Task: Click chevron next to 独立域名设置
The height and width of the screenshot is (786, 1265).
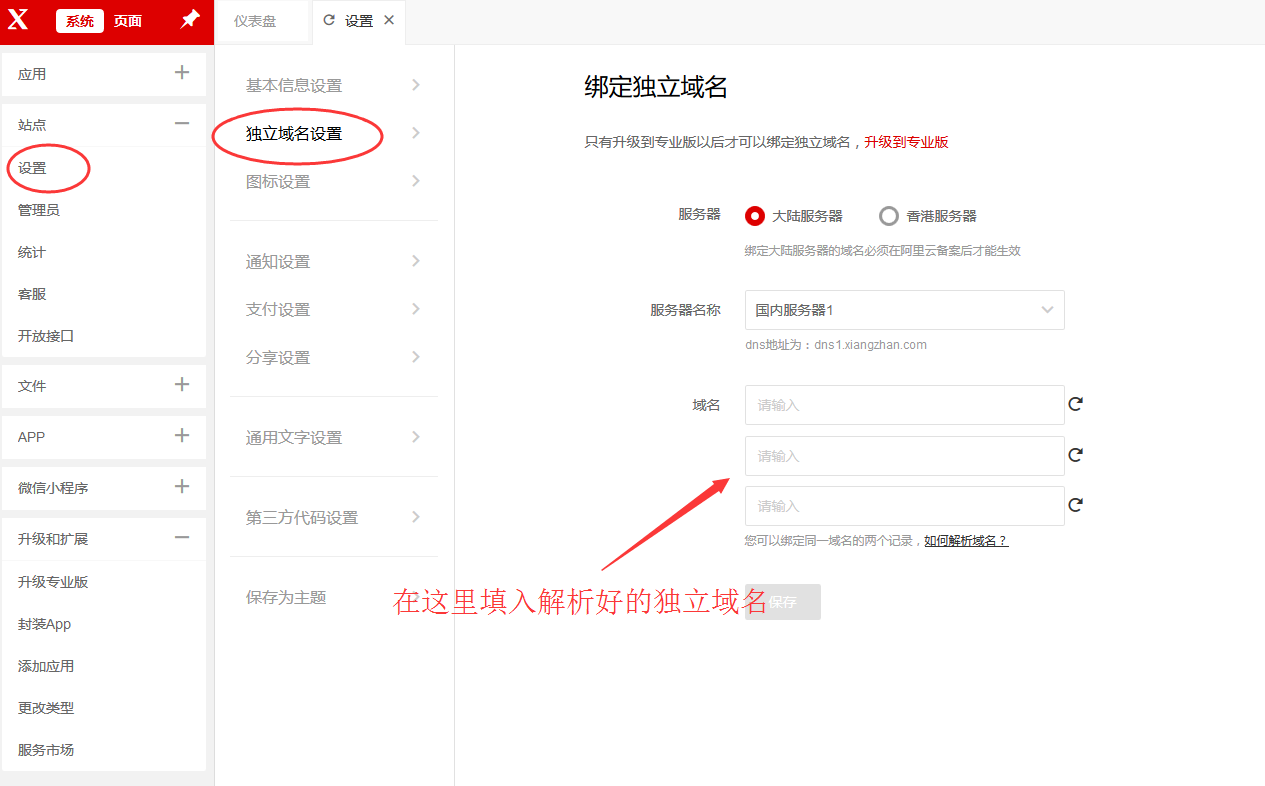Action: (x=416, y=133)
